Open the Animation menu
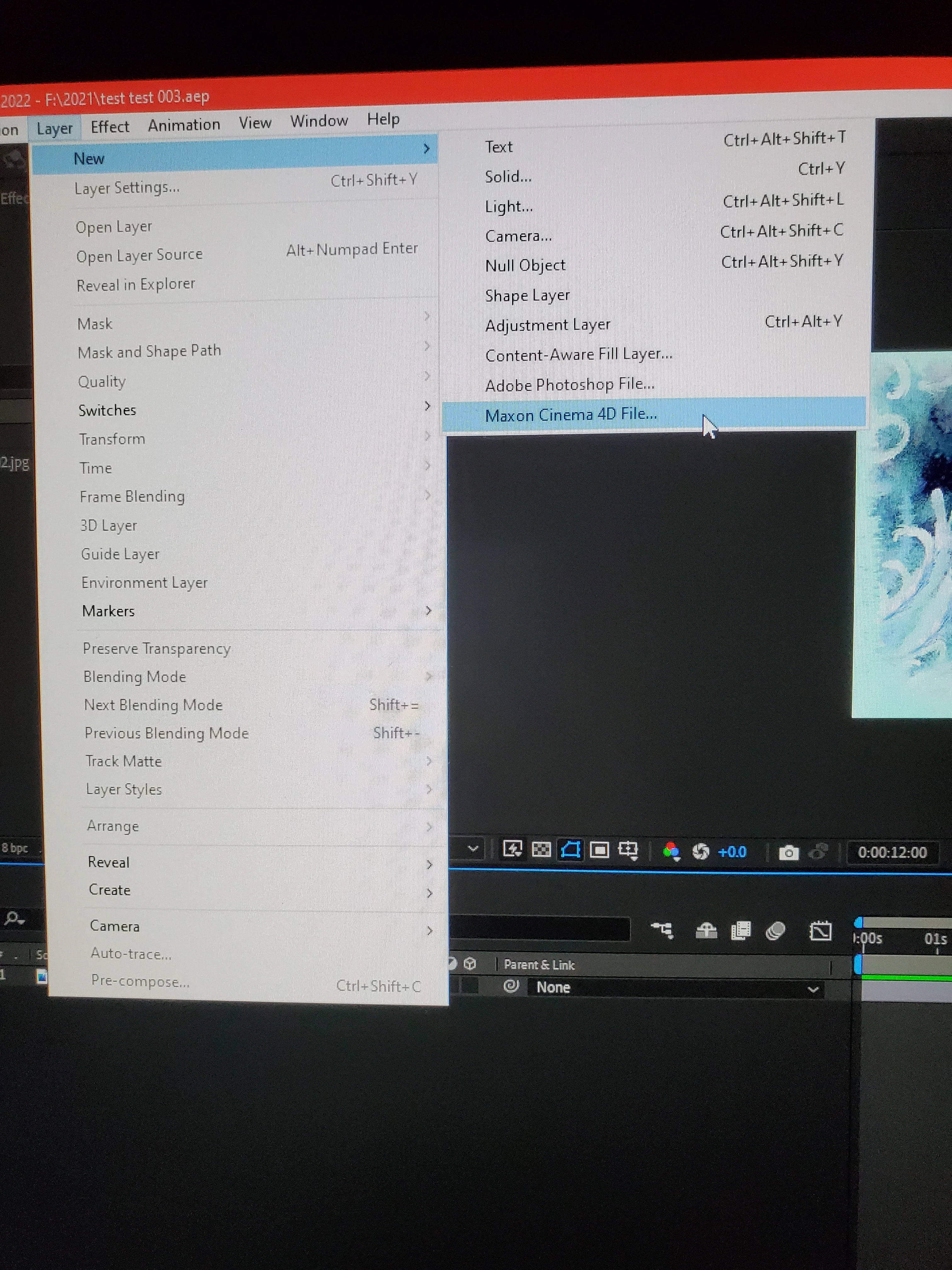This screenshot has height=1270, width=952. 184,125
